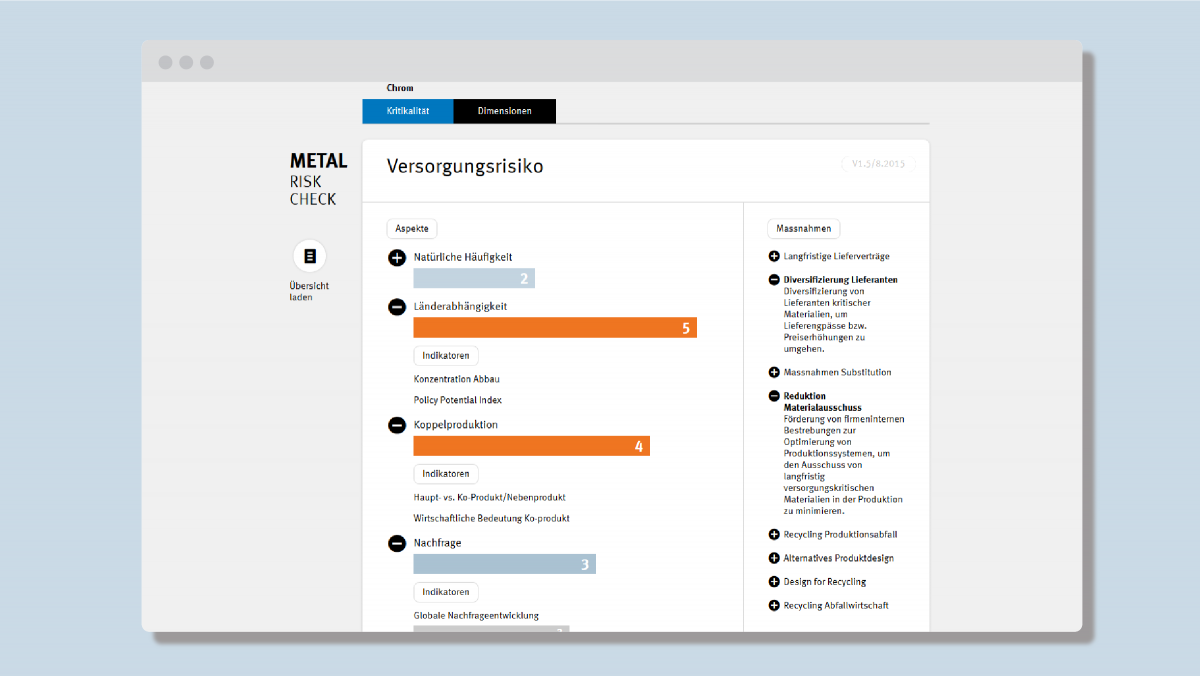Viewport: 1200px width, 676px height.
Task: Expand Massnahmen Substitution plus icon
Action: coord(774,372)
